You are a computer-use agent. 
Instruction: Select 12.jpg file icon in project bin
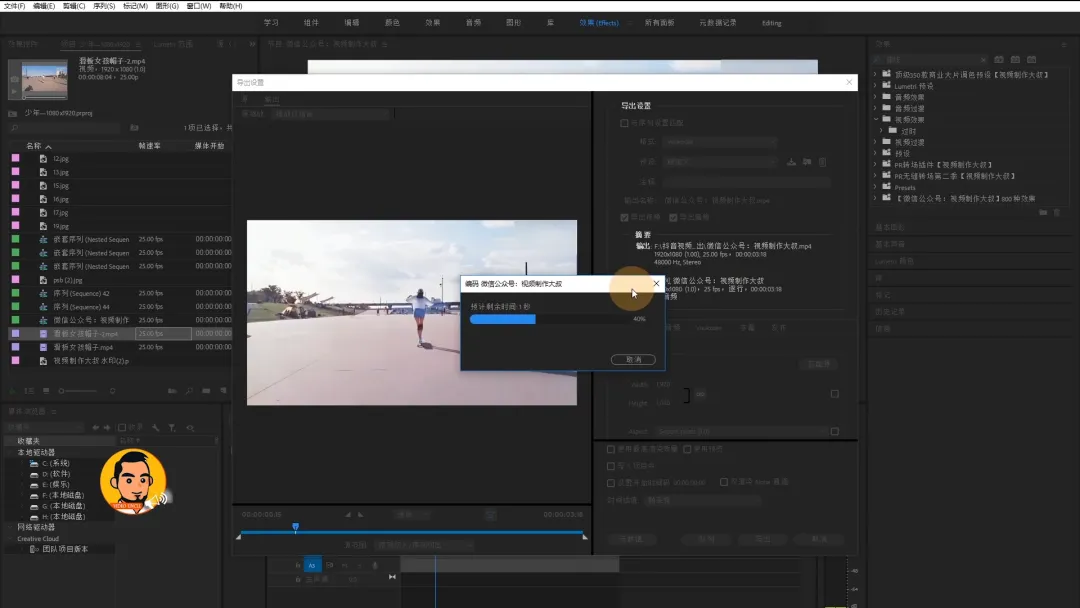pos(43,159)
